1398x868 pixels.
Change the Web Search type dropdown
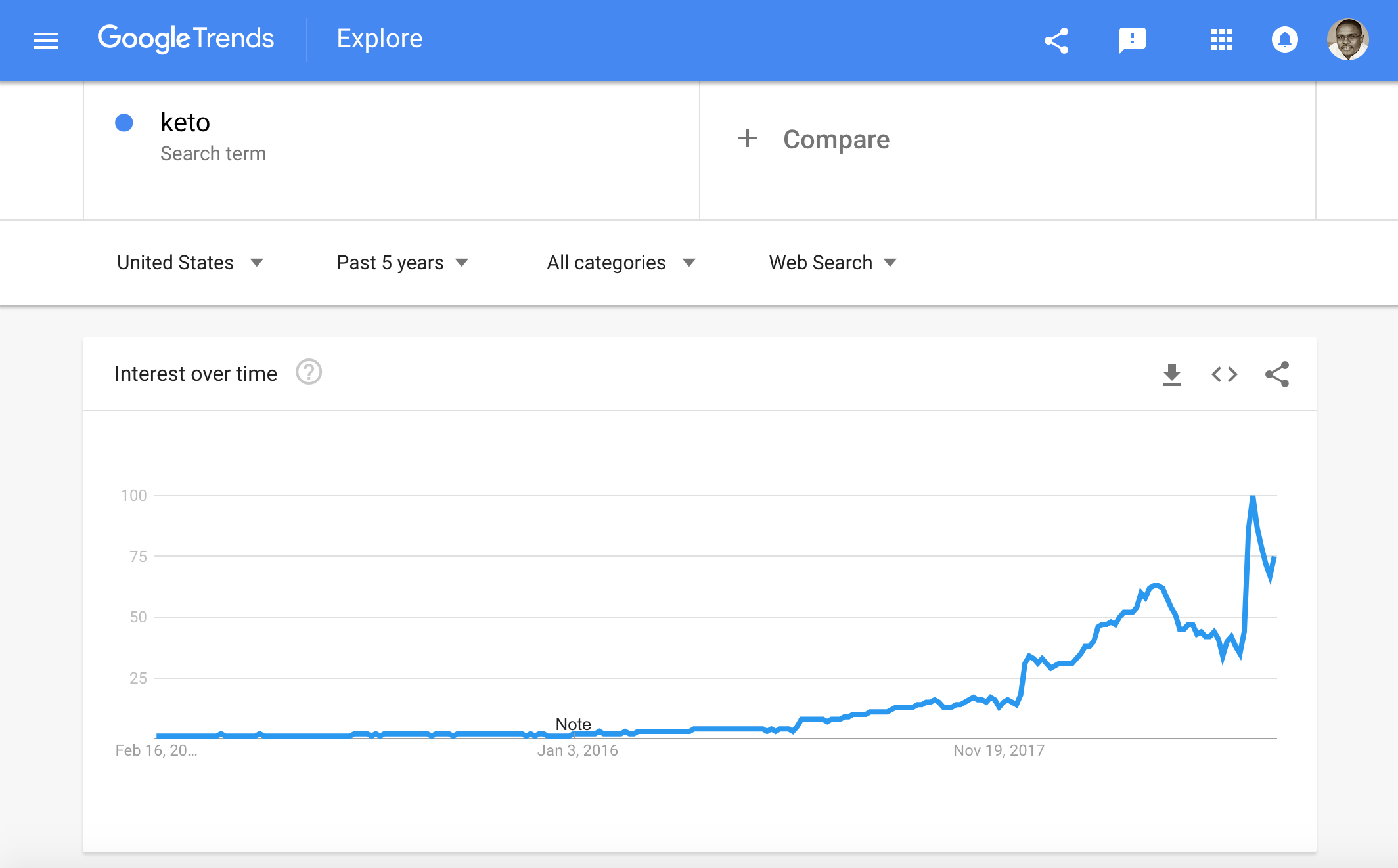tap(832, 263)
